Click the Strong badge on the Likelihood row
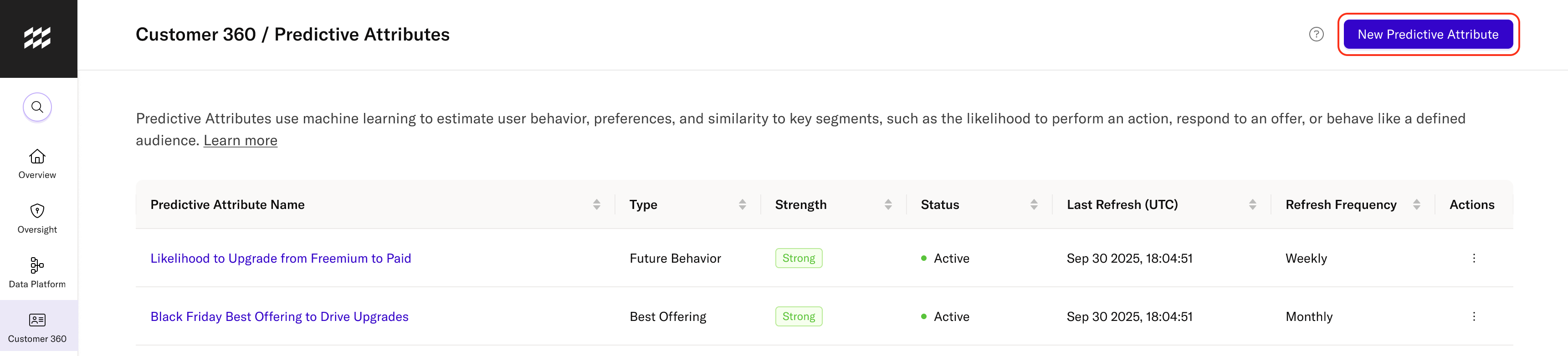1568x356 pixels. (x=799, y=258)
